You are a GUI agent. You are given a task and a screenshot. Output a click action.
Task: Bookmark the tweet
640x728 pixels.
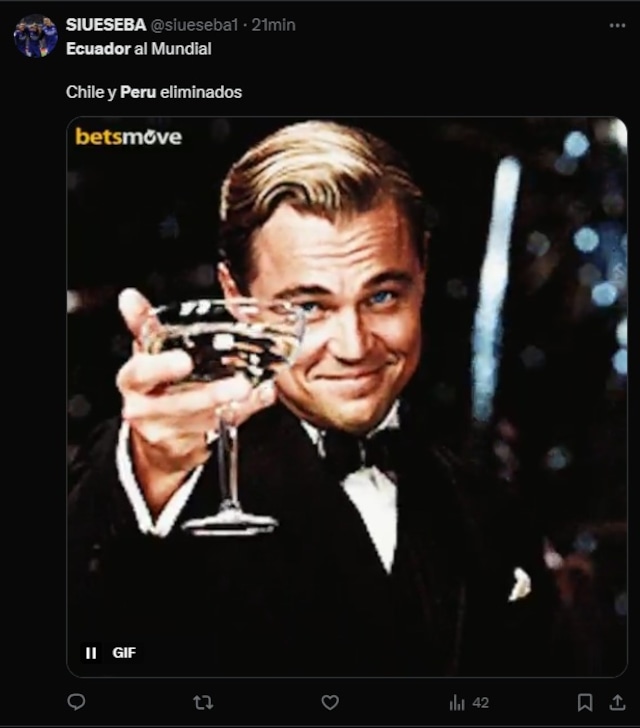pyautogui.click(x=585, y=702)
